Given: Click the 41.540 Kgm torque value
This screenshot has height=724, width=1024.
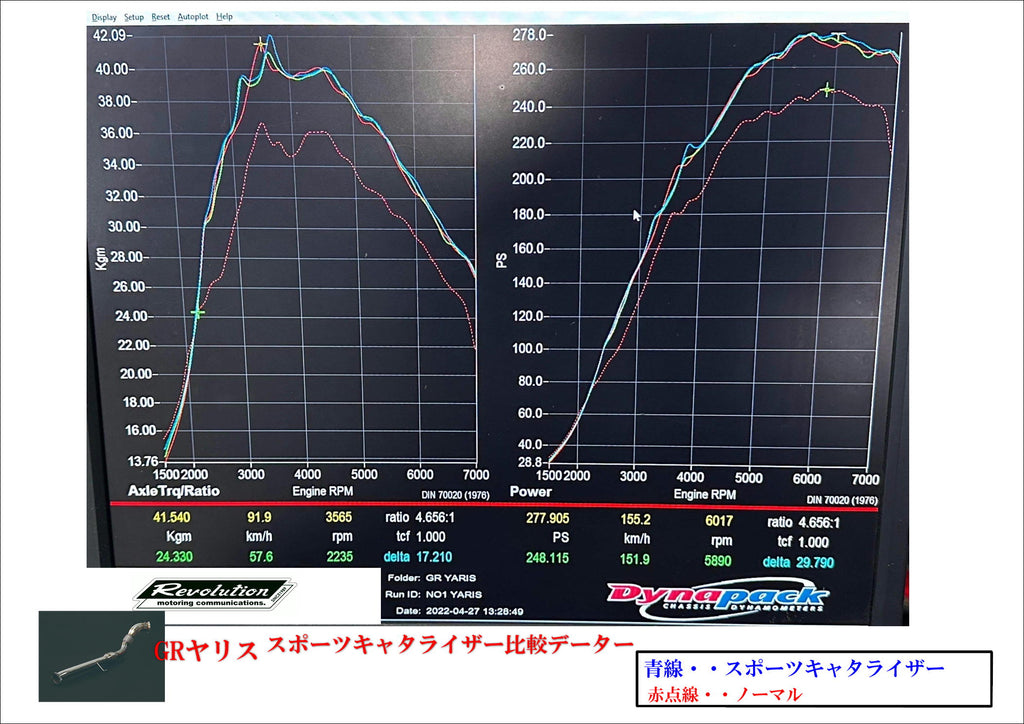Looking at the screenshot, I should point(171,518).
